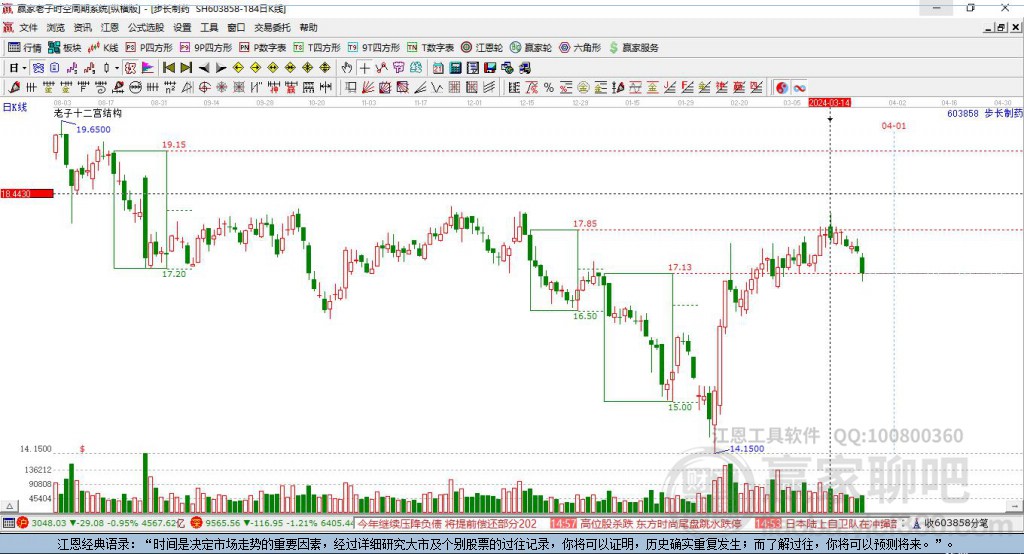Open the 行情 market quotes view
The height and width of the screenshot is (554, 1024).
25,48
